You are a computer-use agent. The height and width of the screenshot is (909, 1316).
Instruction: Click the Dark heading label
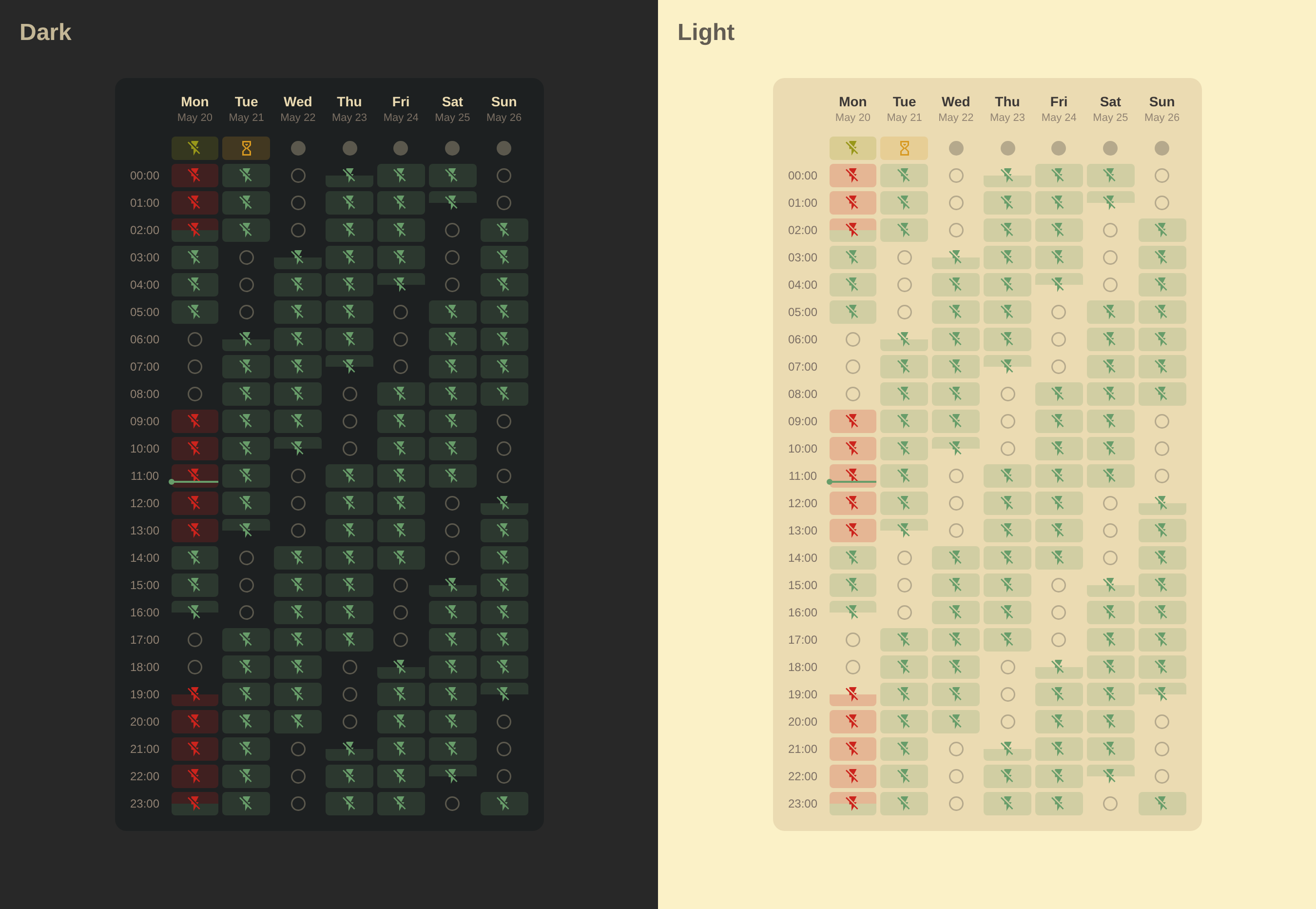45,32
